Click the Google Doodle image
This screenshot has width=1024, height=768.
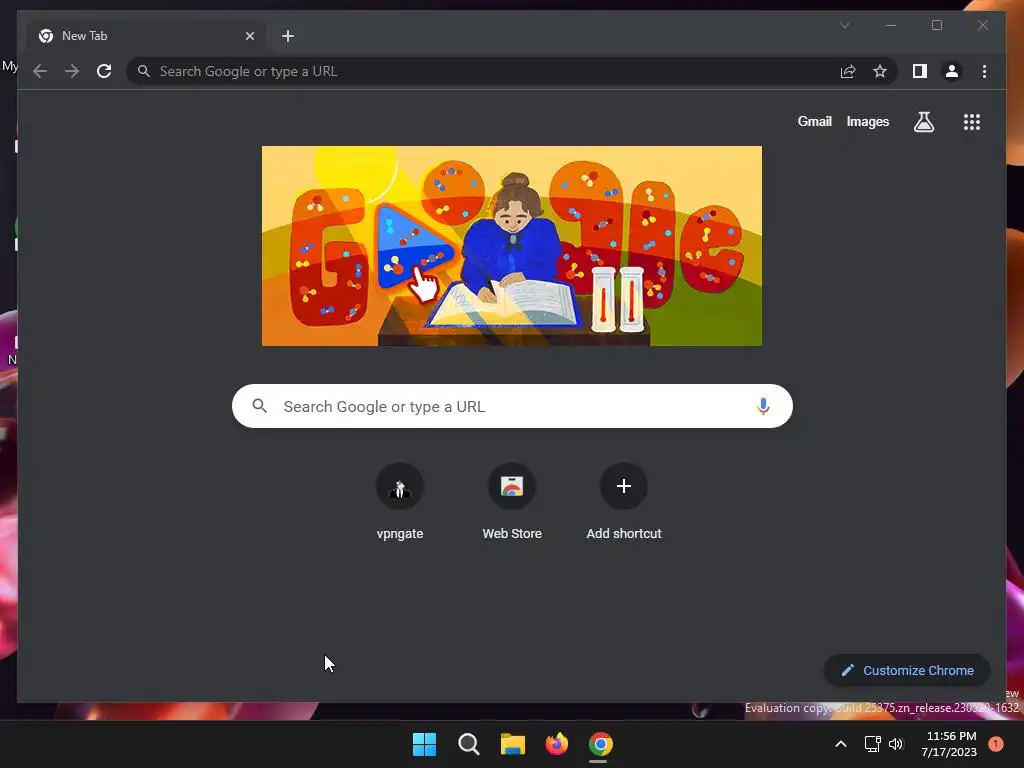(511, 246)
